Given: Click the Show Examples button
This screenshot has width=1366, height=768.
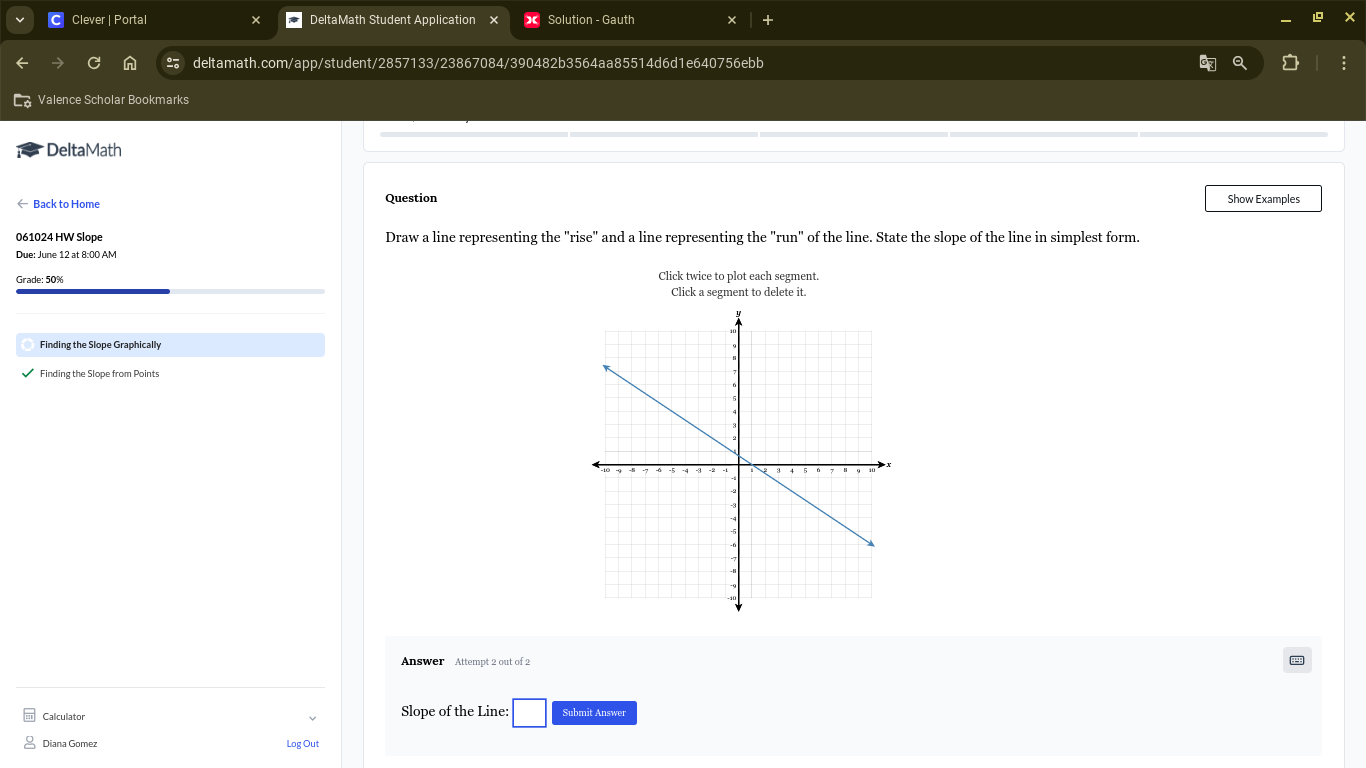Looking at the screenshot, I should pos(1263,199).
